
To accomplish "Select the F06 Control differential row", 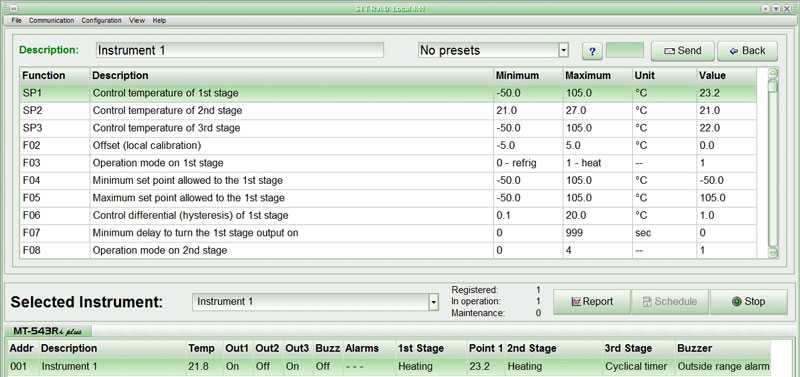I will pos(388,215).
